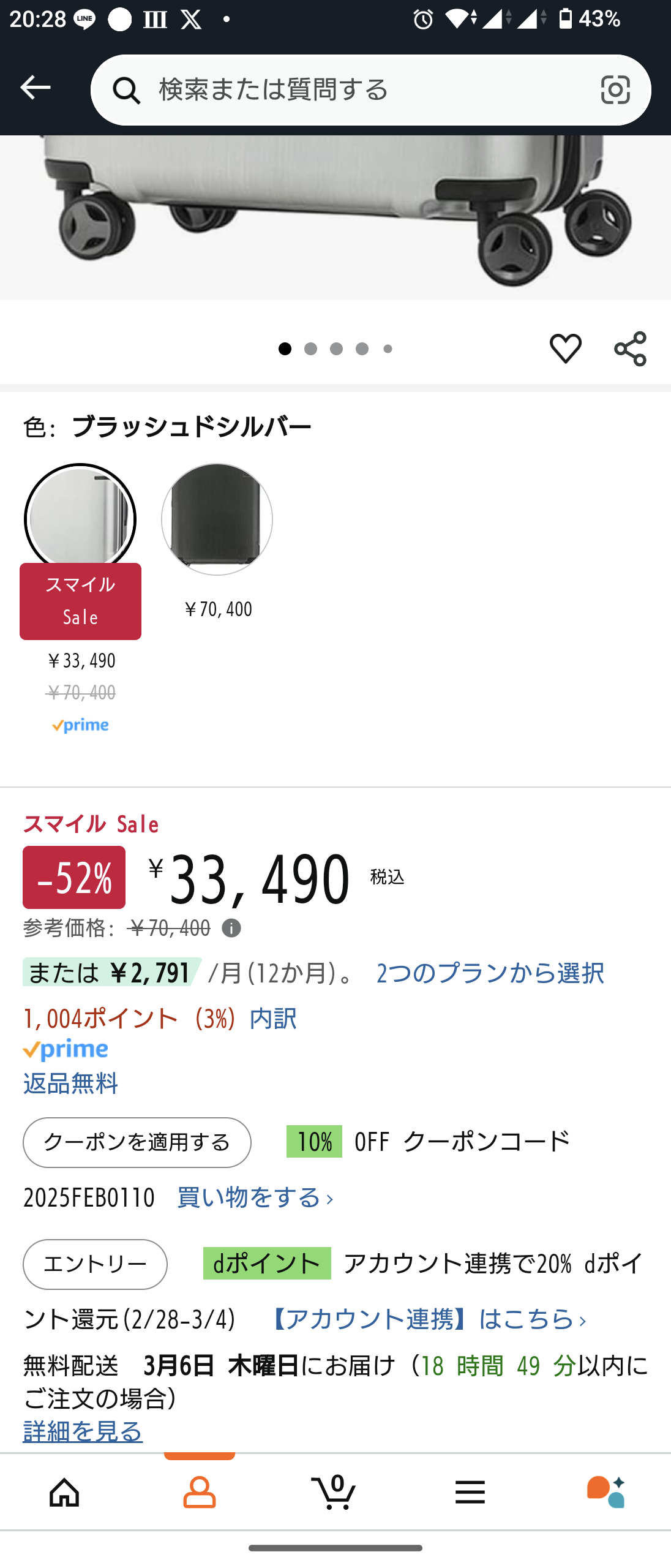Open the reference price info icon
Image resolution: width=671 pixels, height=1568 pixels.
(231, 929)
